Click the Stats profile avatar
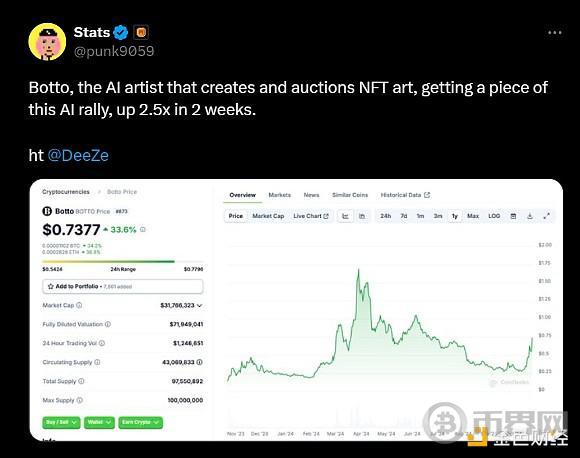Screen dimensions: 580x458 click(47, 42)
